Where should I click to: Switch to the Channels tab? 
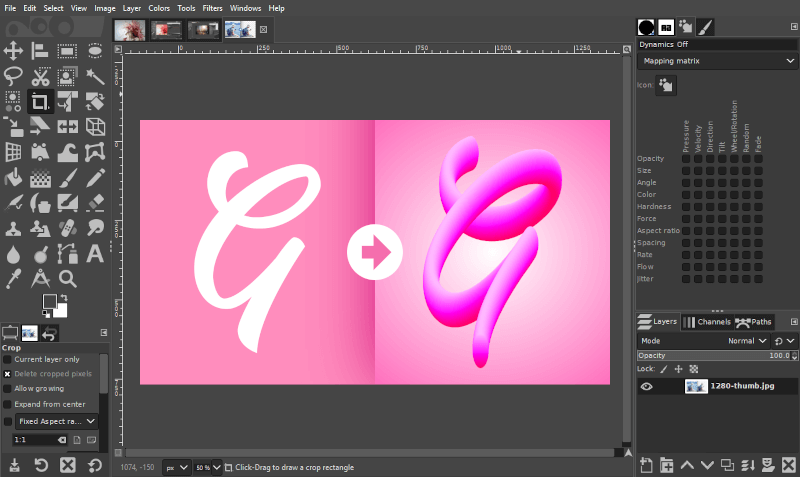click(706, 322)
